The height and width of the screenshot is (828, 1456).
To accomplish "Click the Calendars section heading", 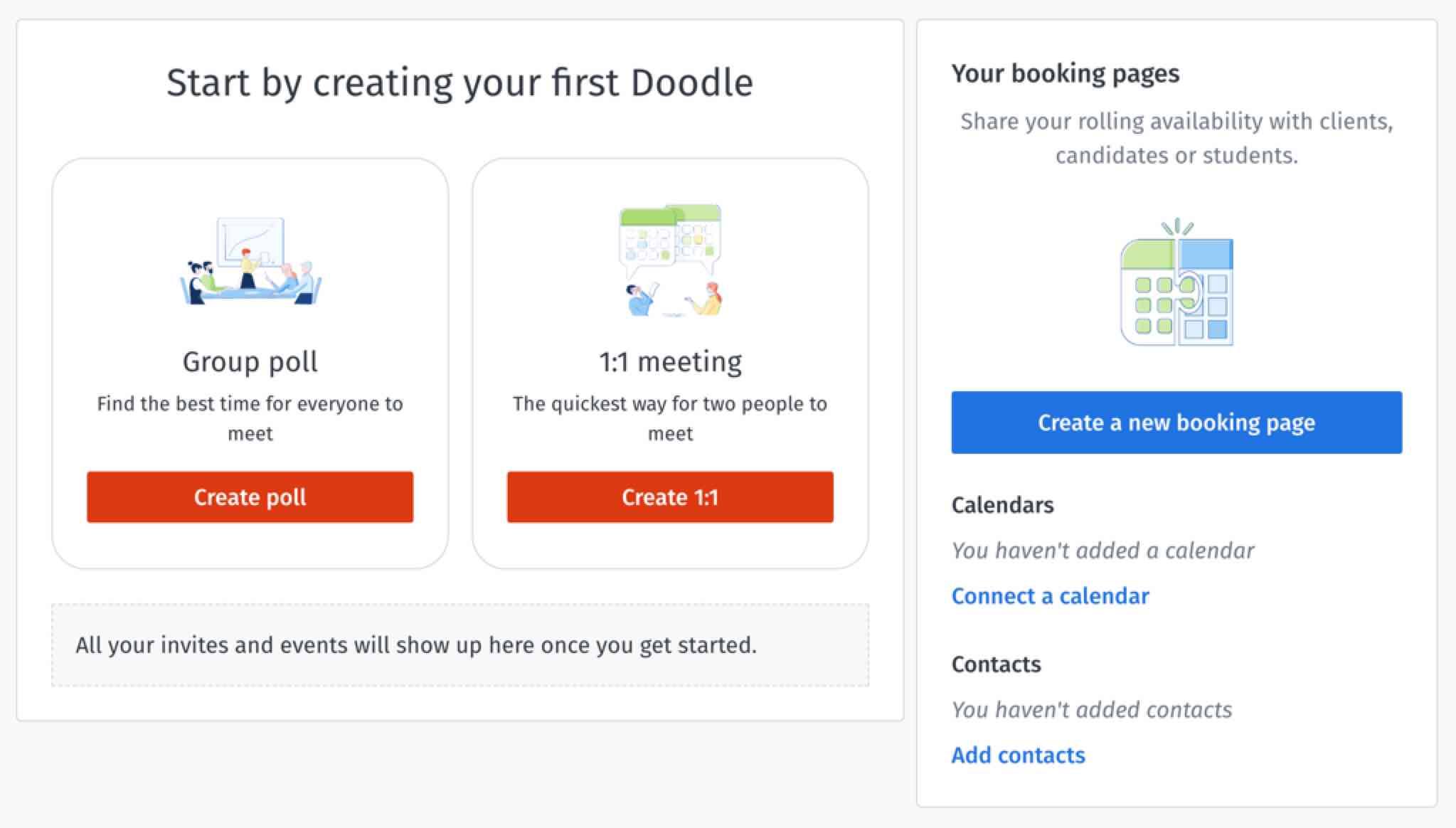I will [x=1003, y=505].
